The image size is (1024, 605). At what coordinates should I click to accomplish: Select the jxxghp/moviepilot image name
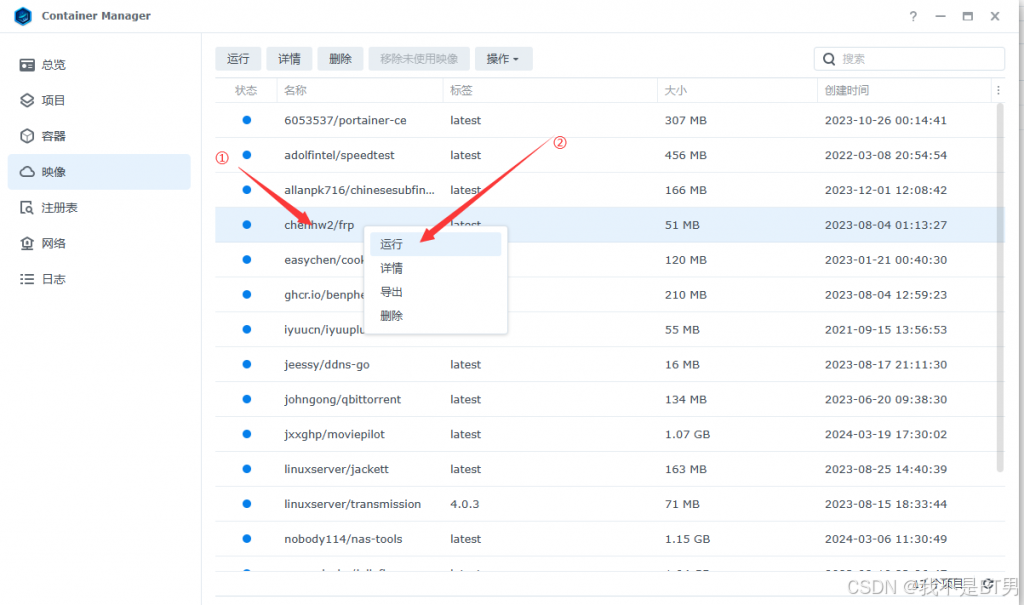[334, 434]
